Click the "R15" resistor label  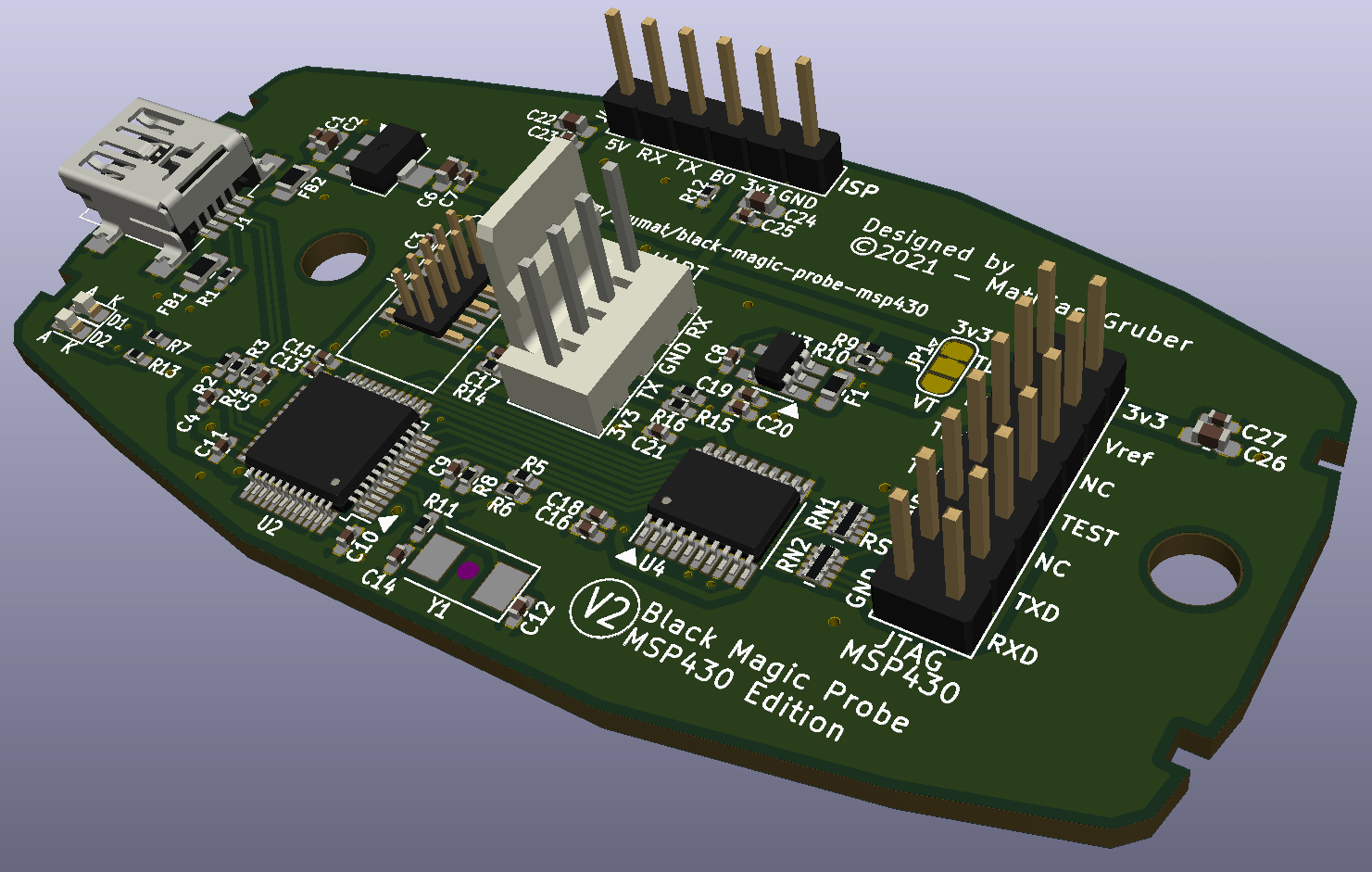[x=712, y=420]
